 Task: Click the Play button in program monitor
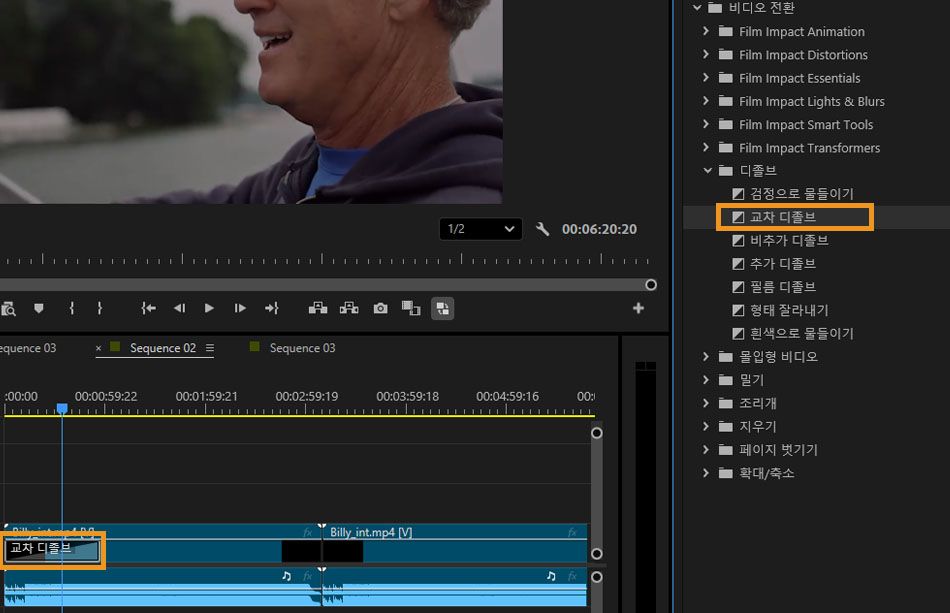tap(209, 308)
